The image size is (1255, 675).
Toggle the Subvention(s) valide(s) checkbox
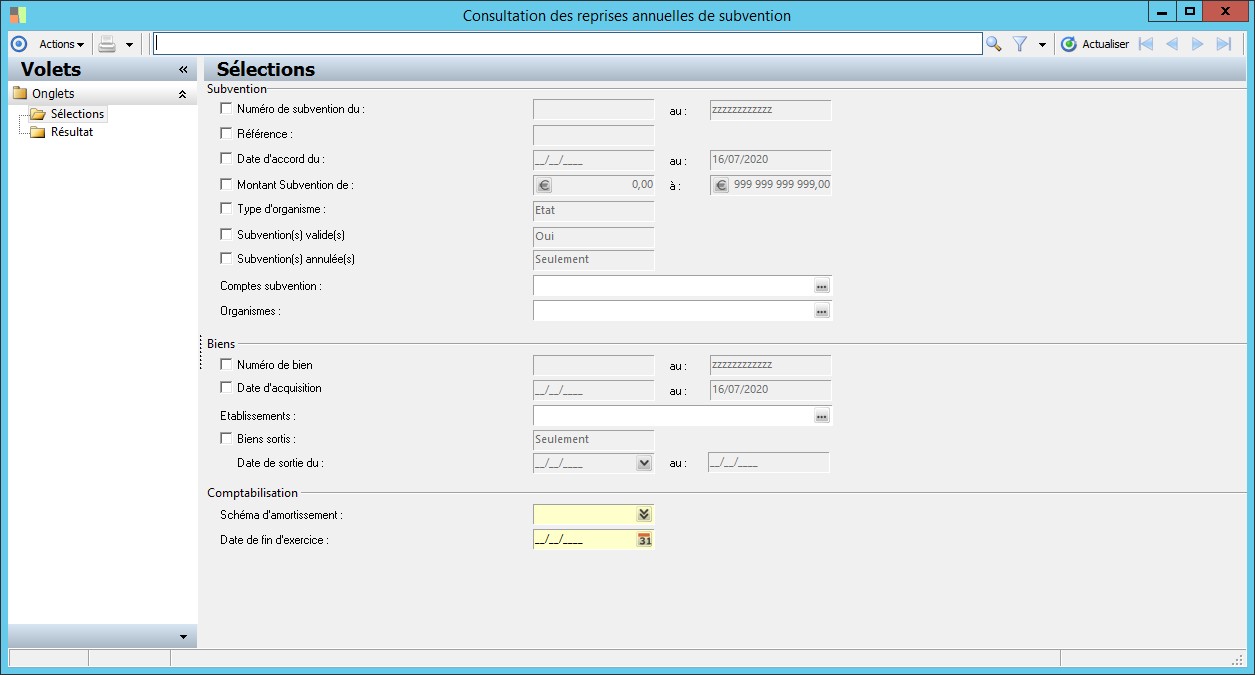pos(226,234)
